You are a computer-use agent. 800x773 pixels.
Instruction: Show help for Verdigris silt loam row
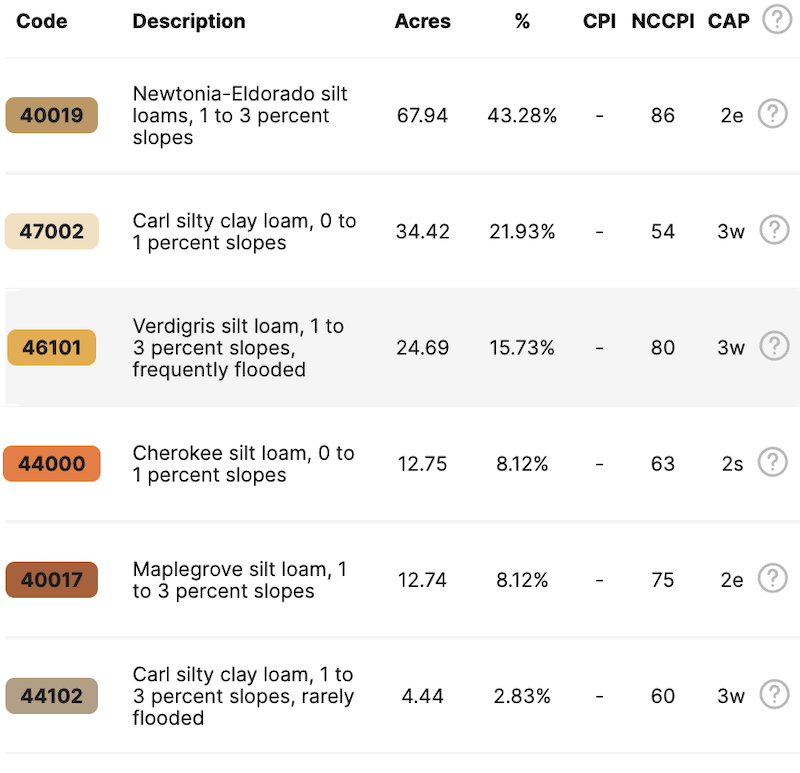point(773,346)
